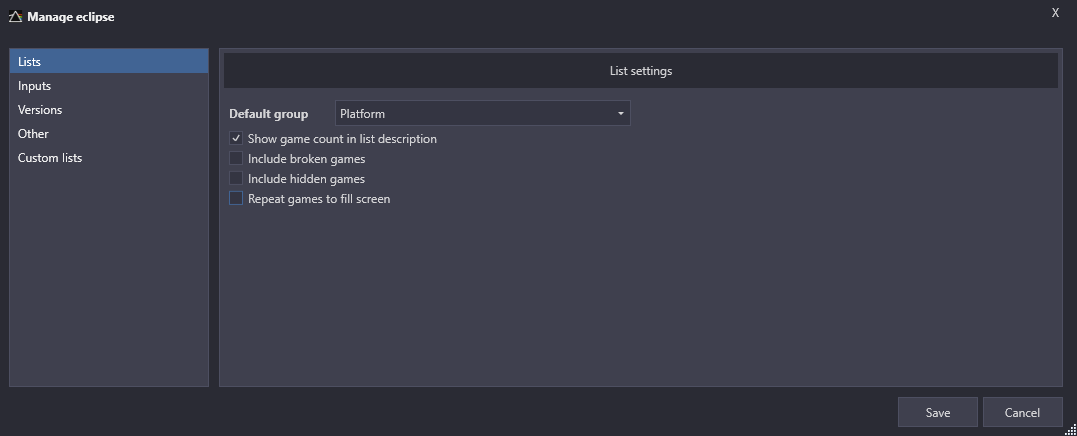Enable the Include broken games checkbox
The width and height of the screenshot is (1077, 436).
pos(236,159)
